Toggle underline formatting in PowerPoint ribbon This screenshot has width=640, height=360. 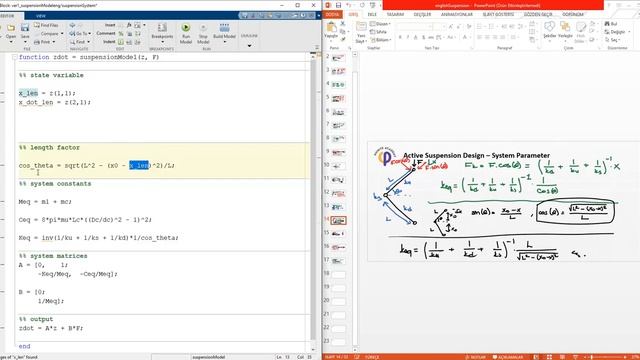click(416, 38)
